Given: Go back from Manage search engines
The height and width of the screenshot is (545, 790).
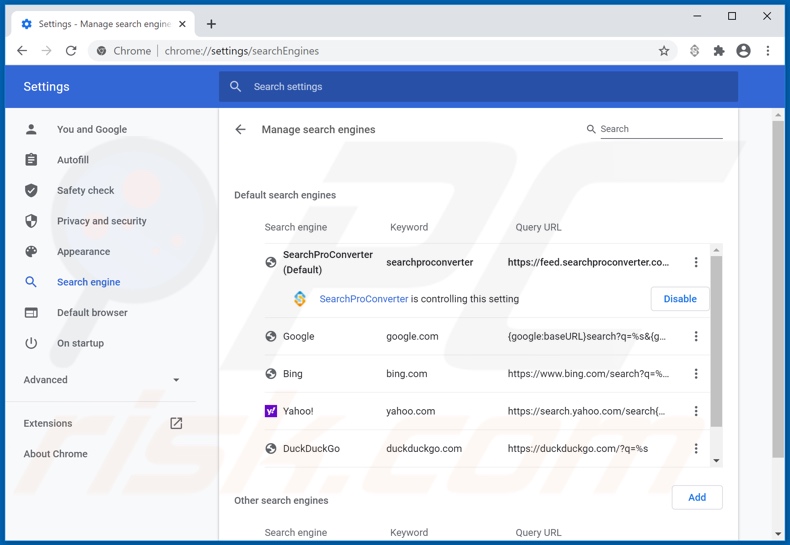Looking at the screenshot, I should coord(240,129).
